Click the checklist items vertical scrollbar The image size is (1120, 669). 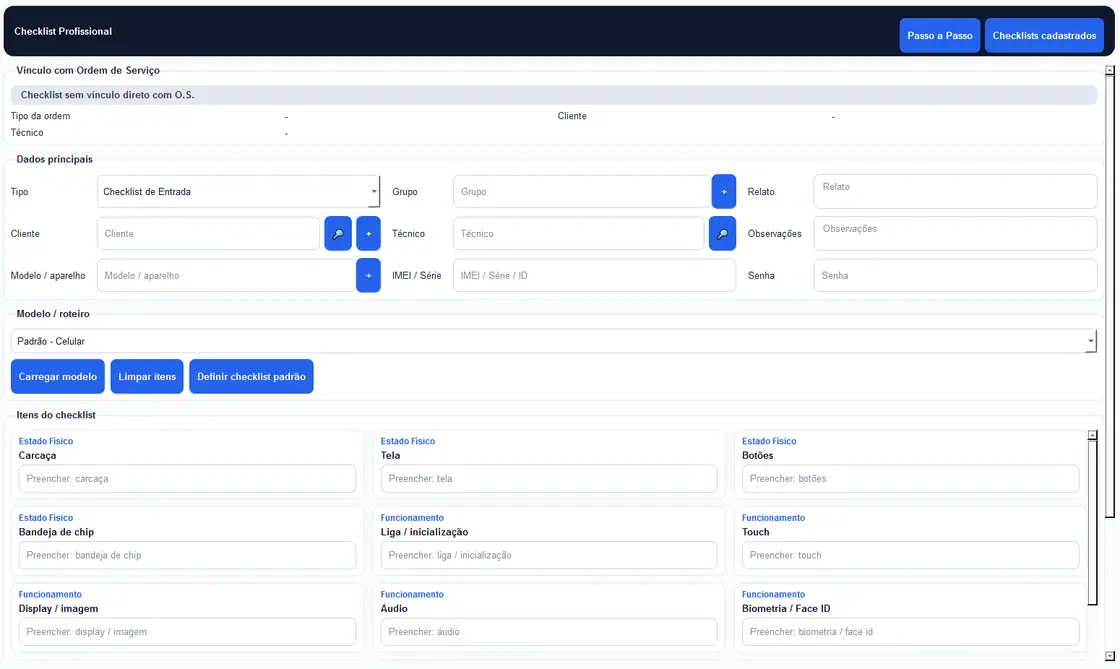tap(1092, 521)
